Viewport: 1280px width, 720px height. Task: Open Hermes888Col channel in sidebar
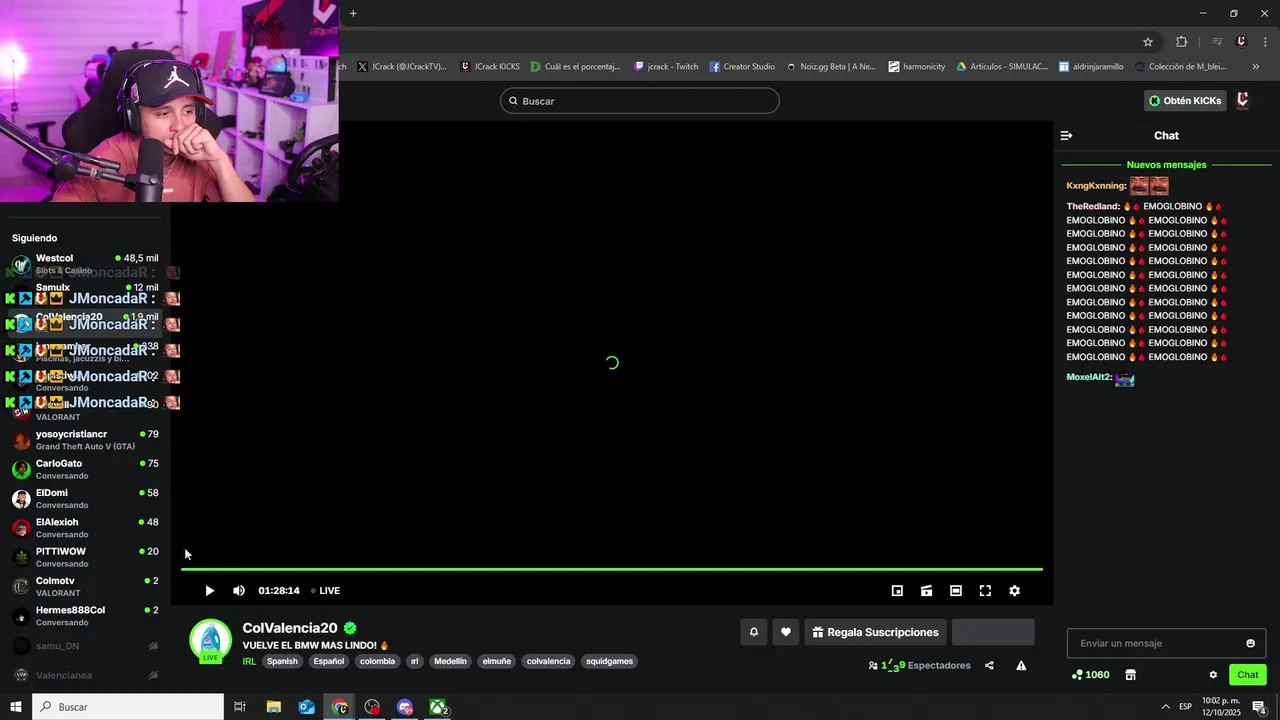(x=85, y=615)
